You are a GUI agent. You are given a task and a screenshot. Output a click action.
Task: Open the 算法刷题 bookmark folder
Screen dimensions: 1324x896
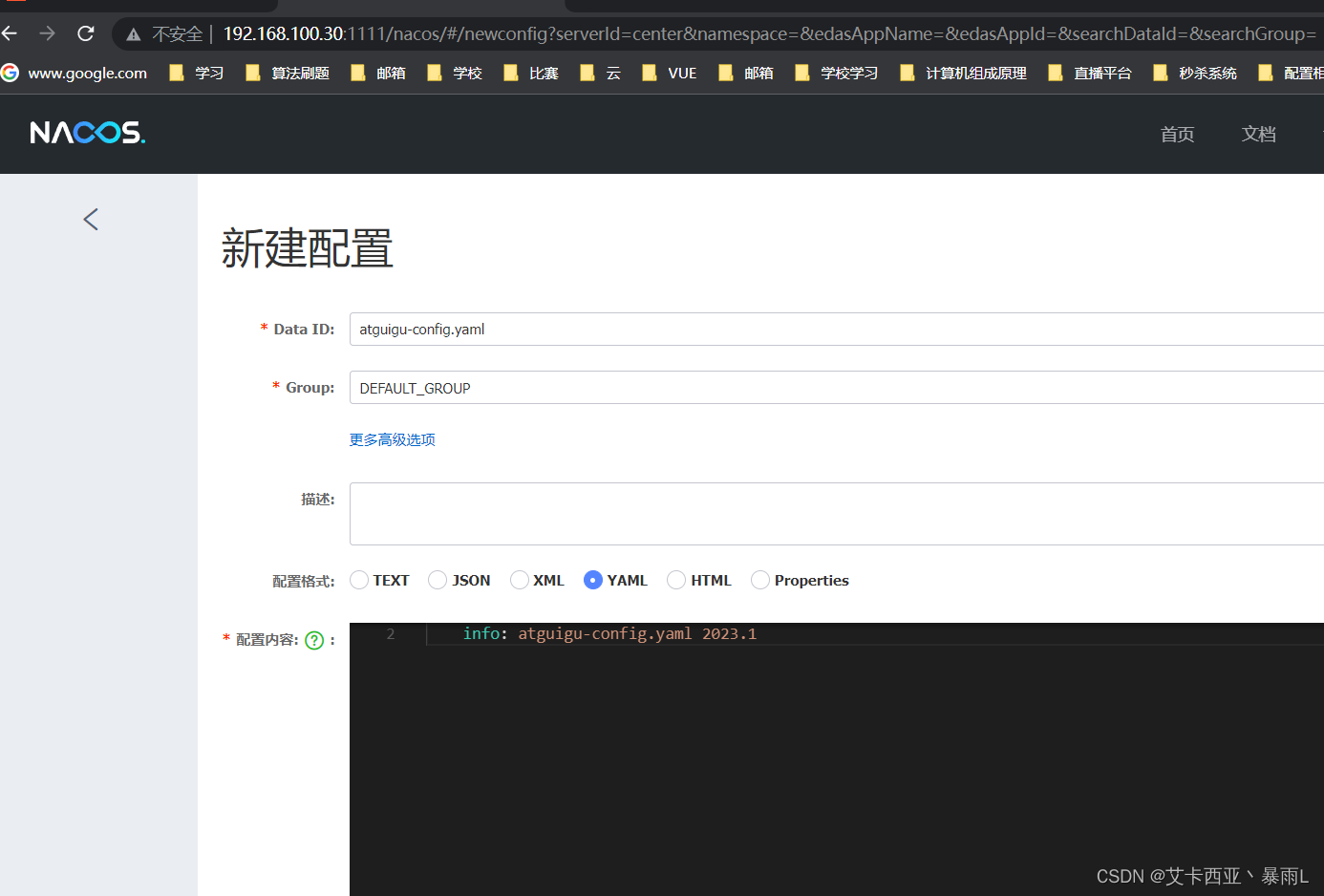click(x=288, y=73)
